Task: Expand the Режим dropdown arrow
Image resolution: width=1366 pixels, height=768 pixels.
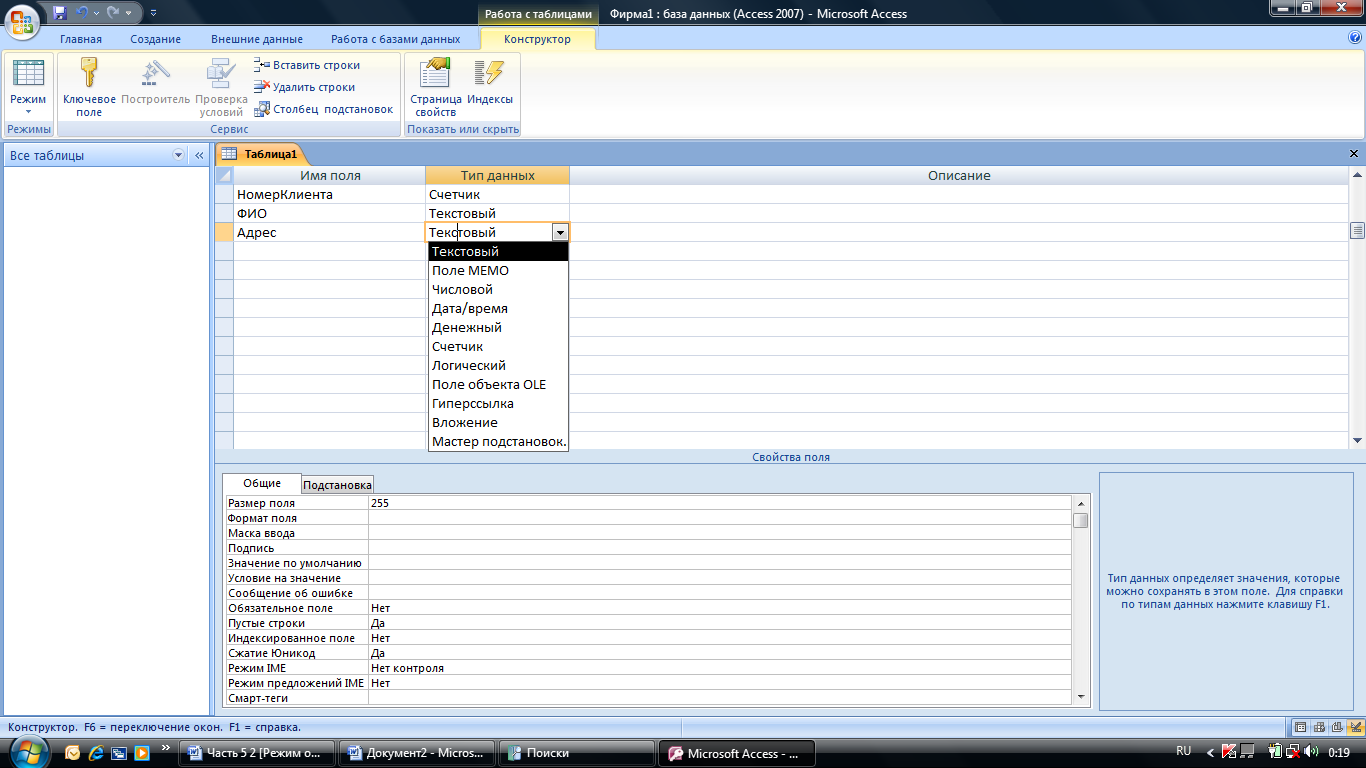Action: [x=28, y=112]
